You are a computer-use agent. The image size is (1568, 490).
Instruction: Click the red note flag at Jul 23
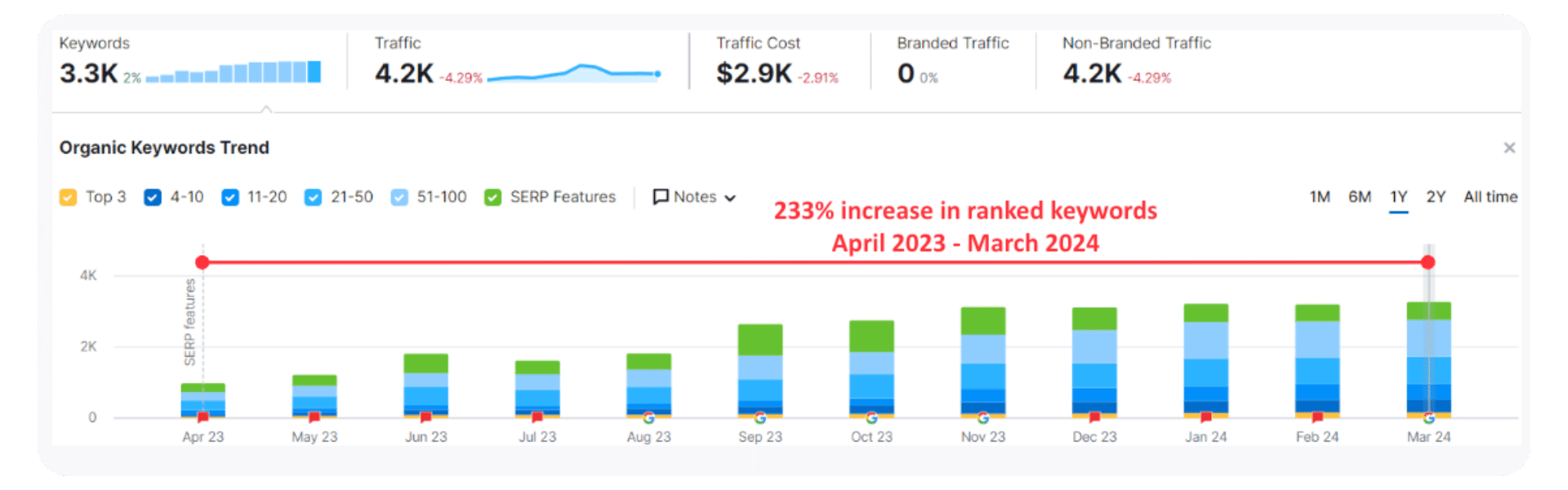point(537,417)
